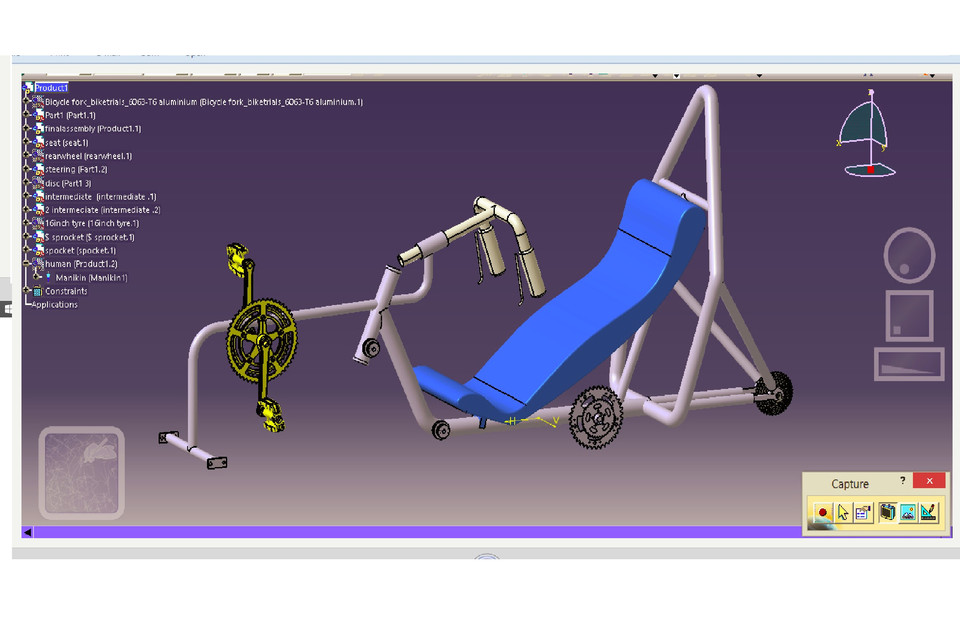
Task: Expand the rearwheel (rearwheel.1) node
Action: (25, 156)
